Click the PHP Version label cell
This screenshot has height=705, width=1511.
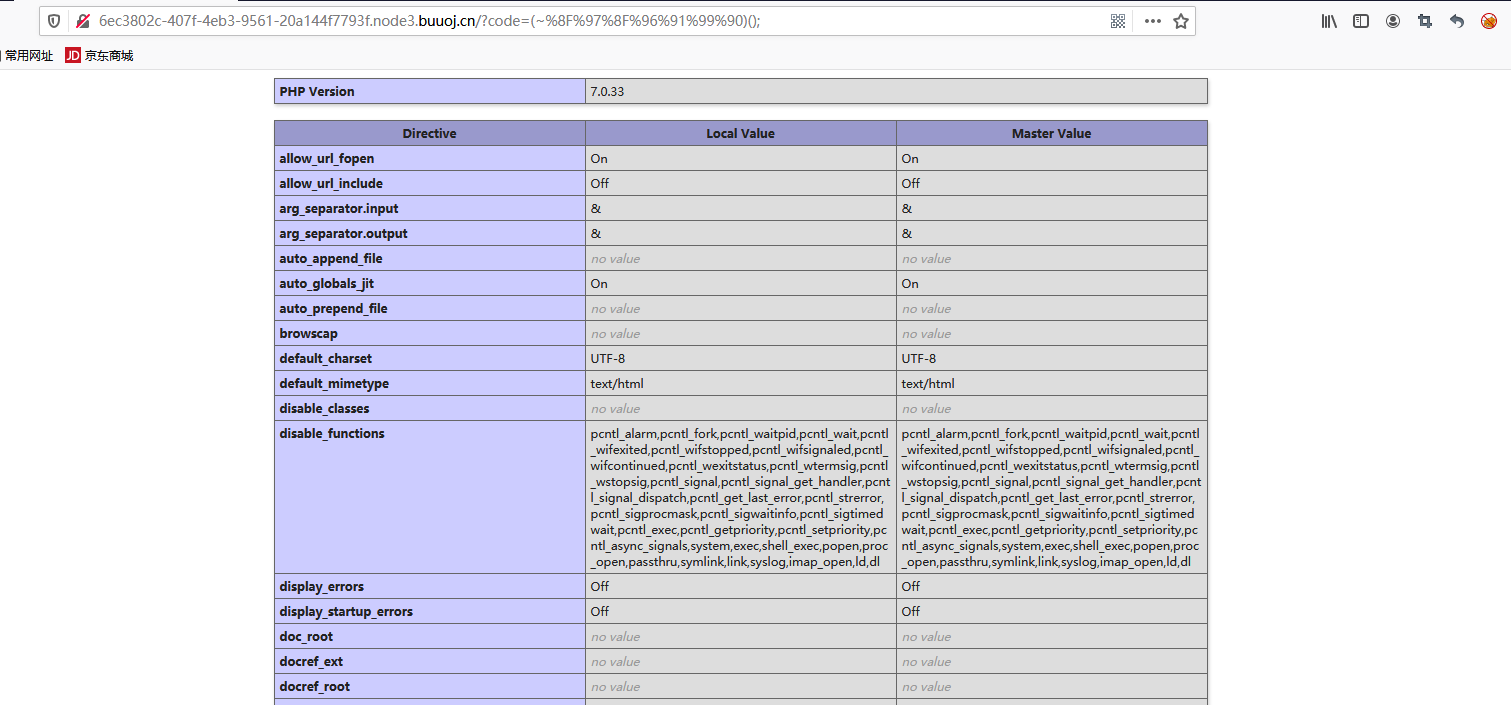430,91
